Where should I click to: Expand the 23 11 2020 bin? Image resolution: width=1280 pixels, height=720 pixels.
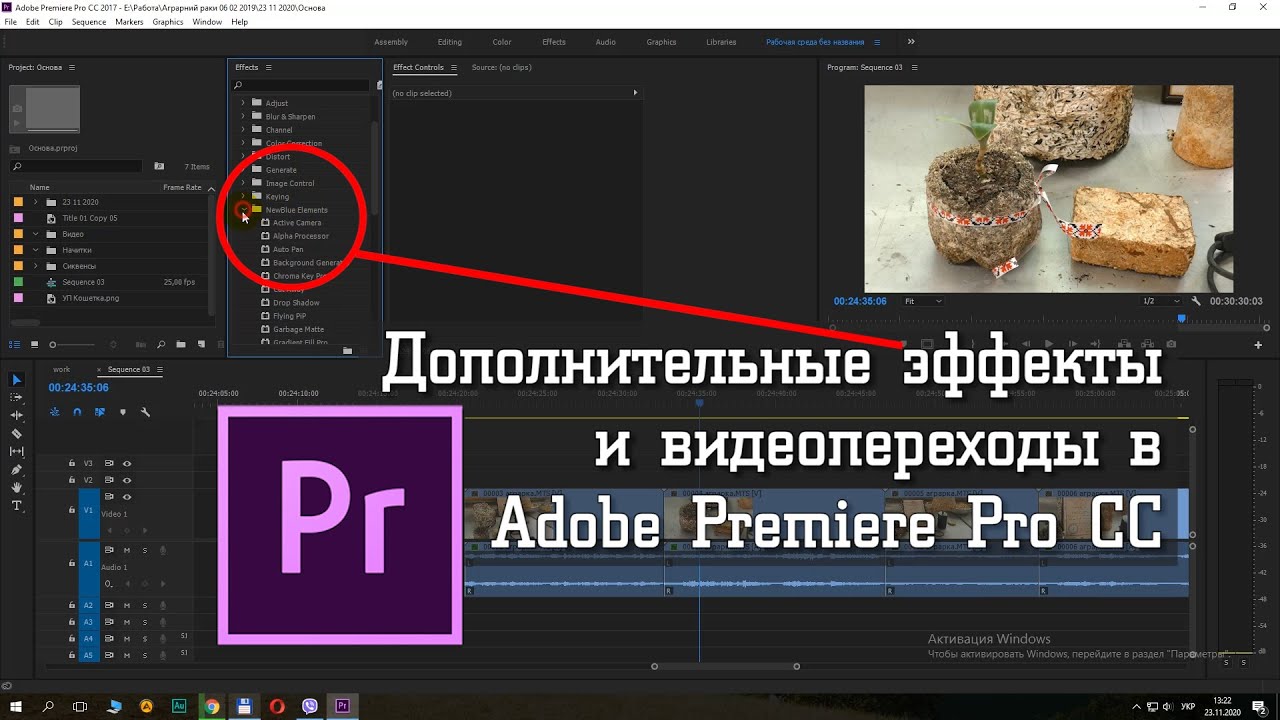(36, 202)
